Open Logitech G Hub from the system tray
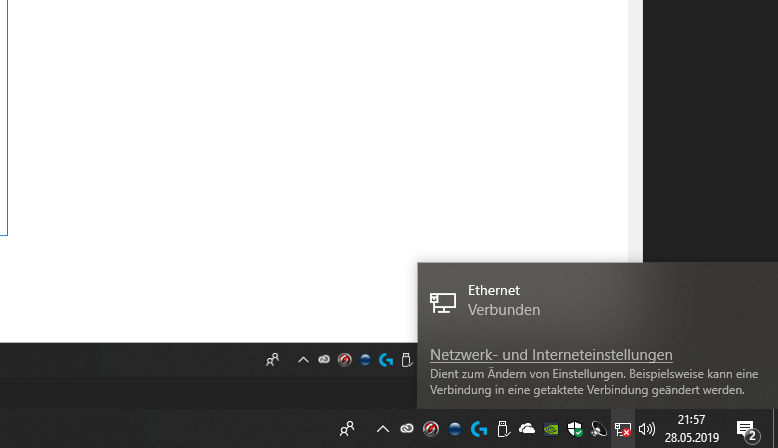The image size is (778, 448). coord(479,429)
